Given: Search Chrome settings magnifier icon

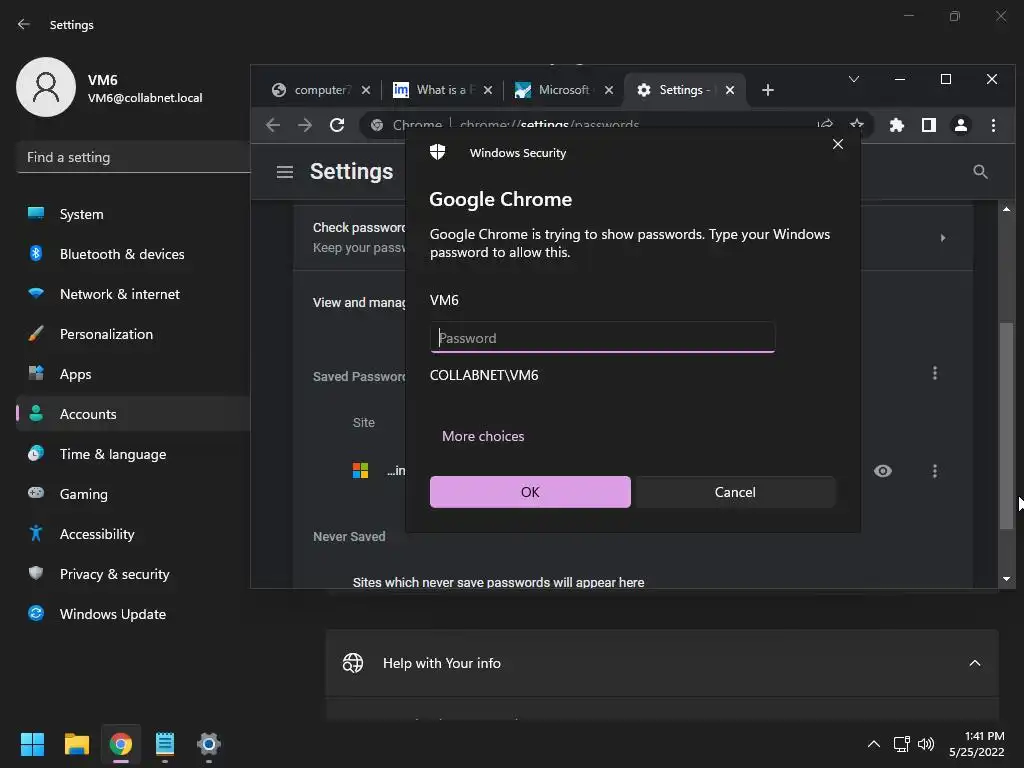Looking at the screenshot, I should [980, 172].
